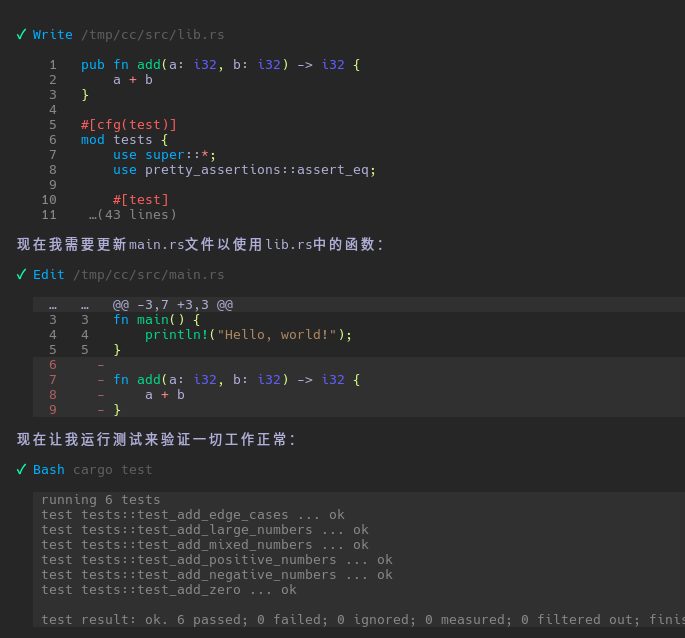Click the green checkmark beside Bash

point(22,470)
